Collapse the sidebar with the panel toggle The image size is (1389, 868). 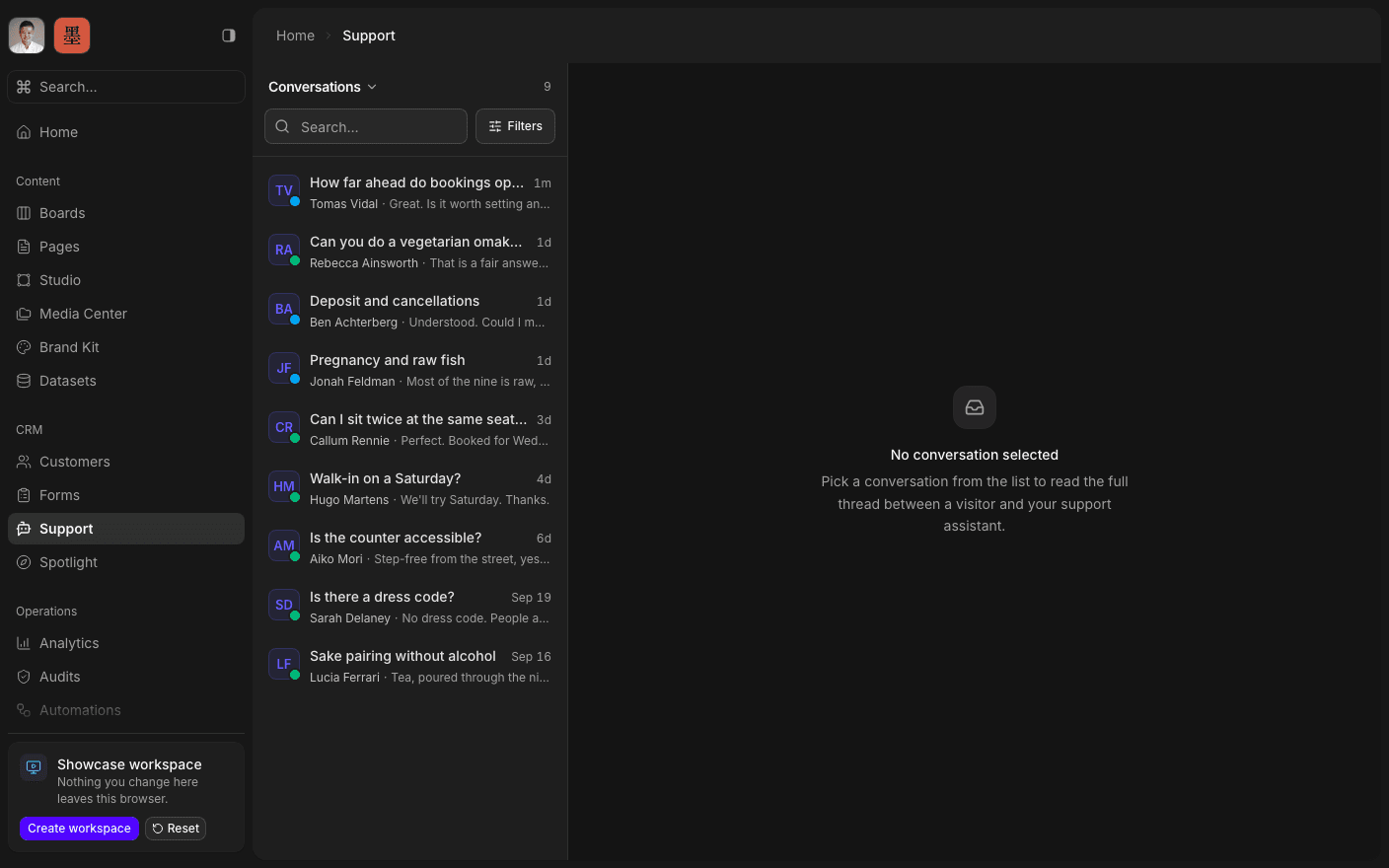coord(229,36)
